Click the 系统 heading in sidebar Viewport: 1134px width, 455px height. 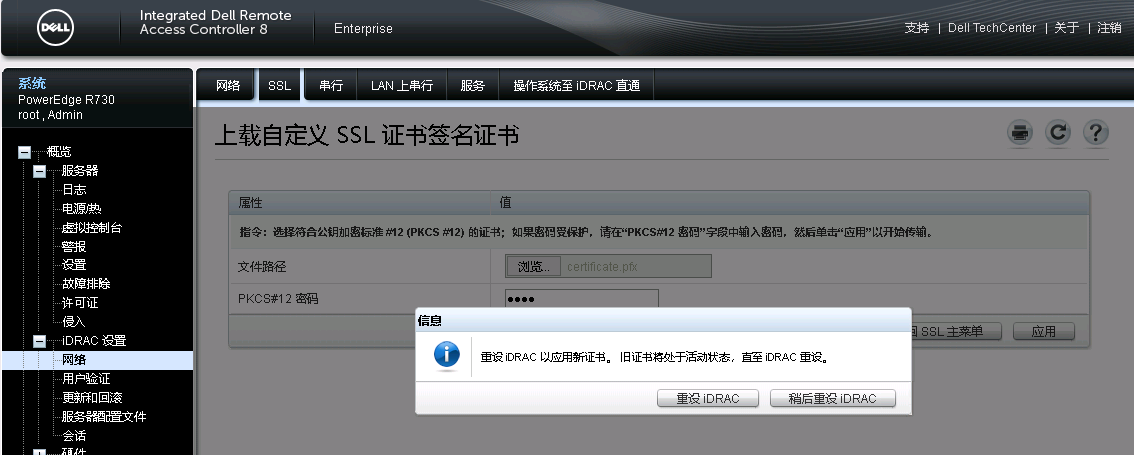point(32,83)
